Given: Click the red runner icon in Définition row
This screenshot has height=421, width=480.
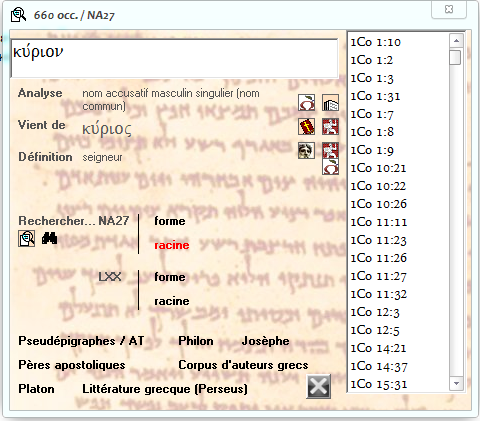Looking at the screenshot, I should 330,150.
